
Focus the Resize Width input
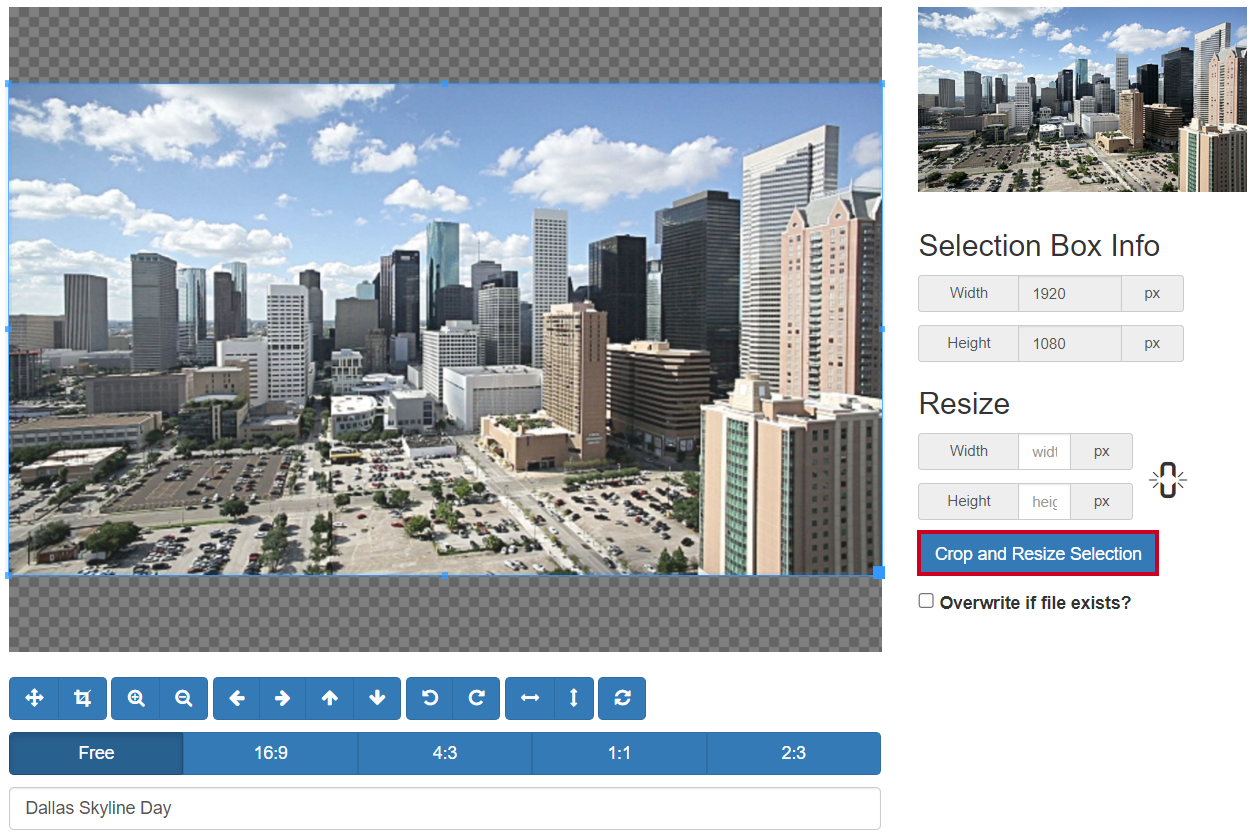click(x=1044, y=451)
